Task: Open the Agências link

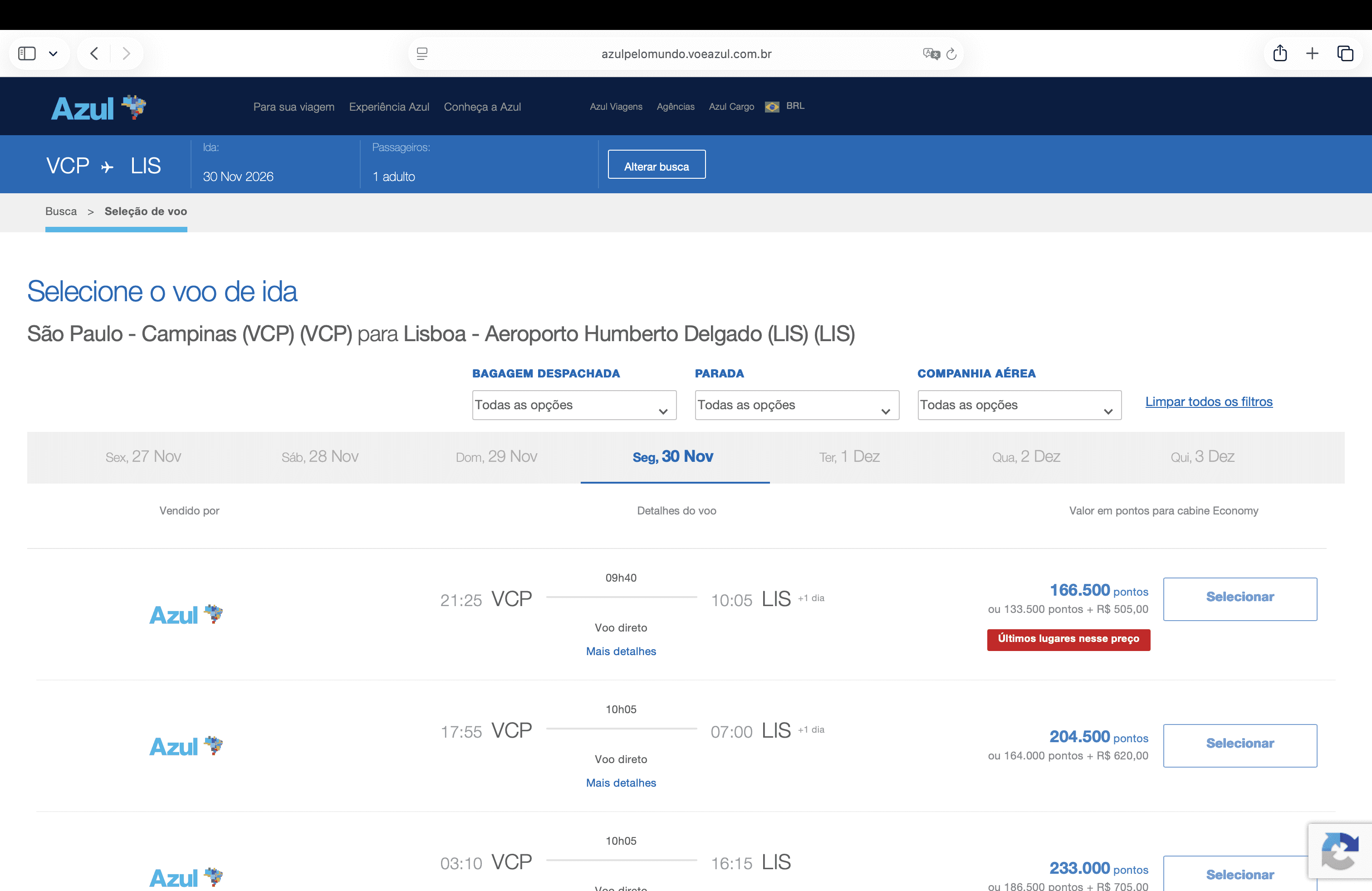Action: [x=676, y=107]
